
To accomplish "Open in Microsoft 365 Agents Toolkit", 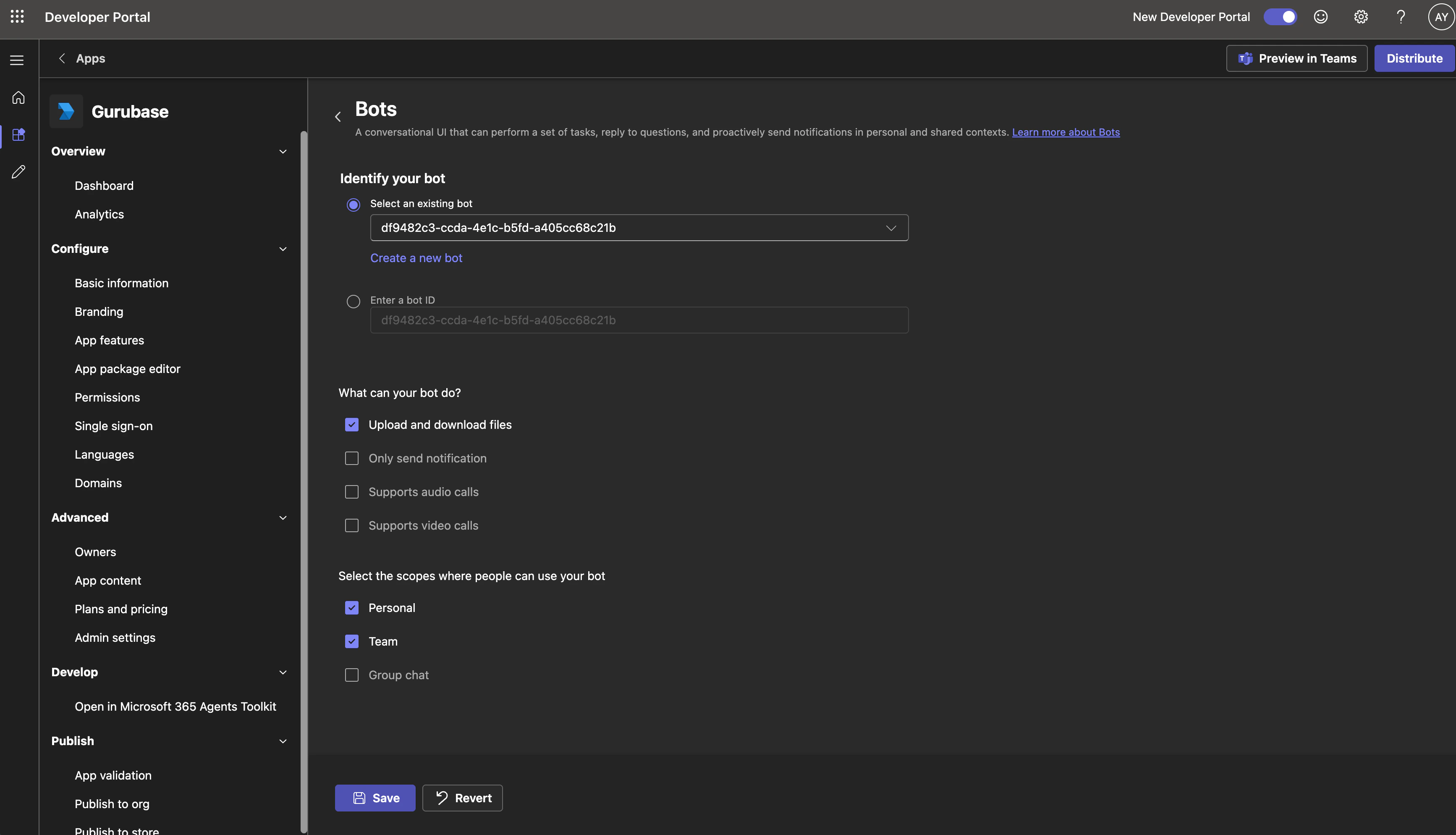I will (175, 706).
